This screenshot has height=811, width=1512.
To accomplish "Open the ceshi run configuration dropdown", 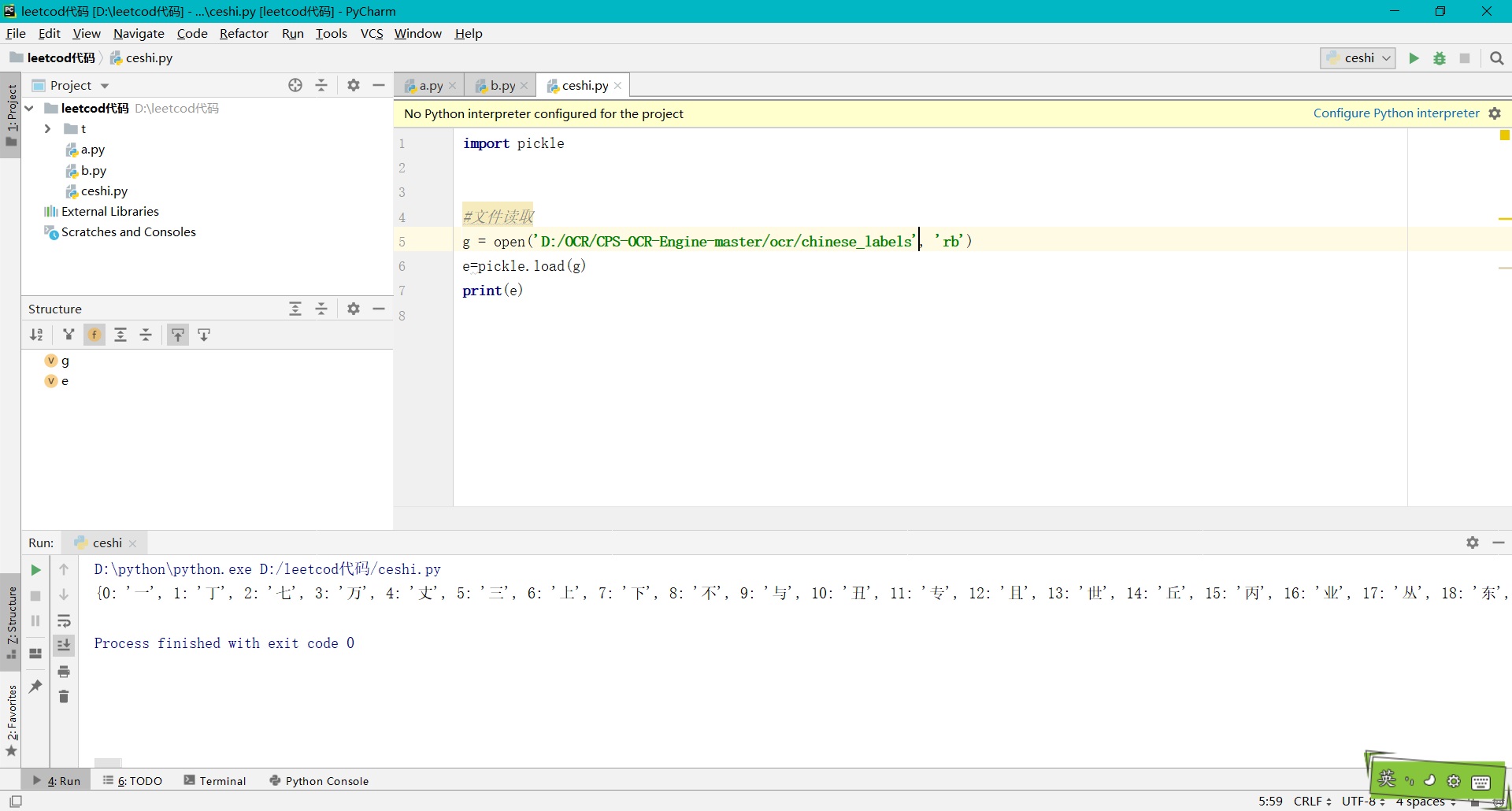I will click(1358, 58).
